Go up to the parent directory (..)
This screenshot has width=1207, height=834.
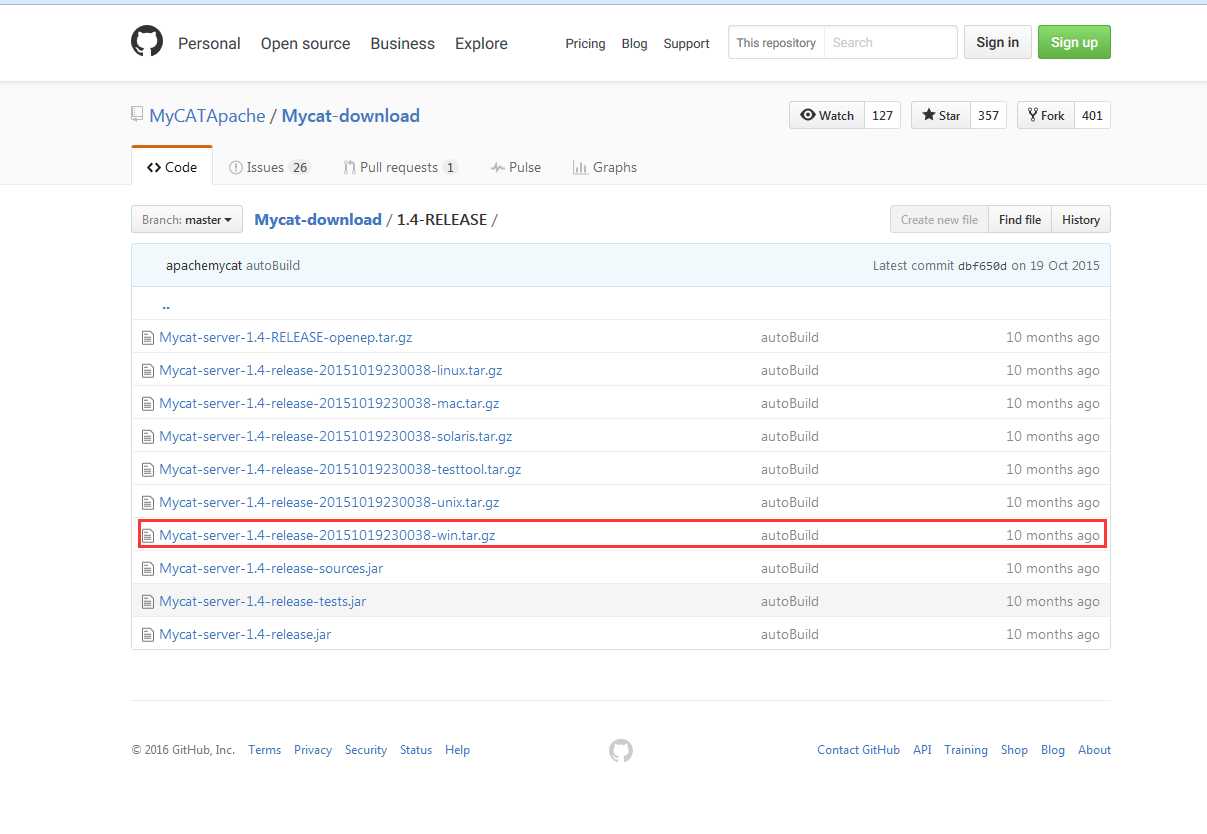[165, 305]
